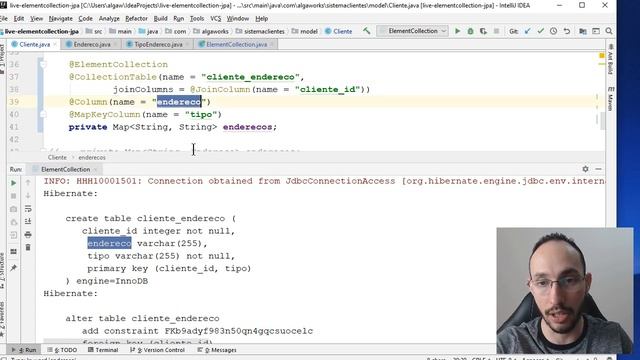Click the enderecos breadcrumb below the editor
The image size is (640, 360).
pyautogui.click(x=92, y=158)
